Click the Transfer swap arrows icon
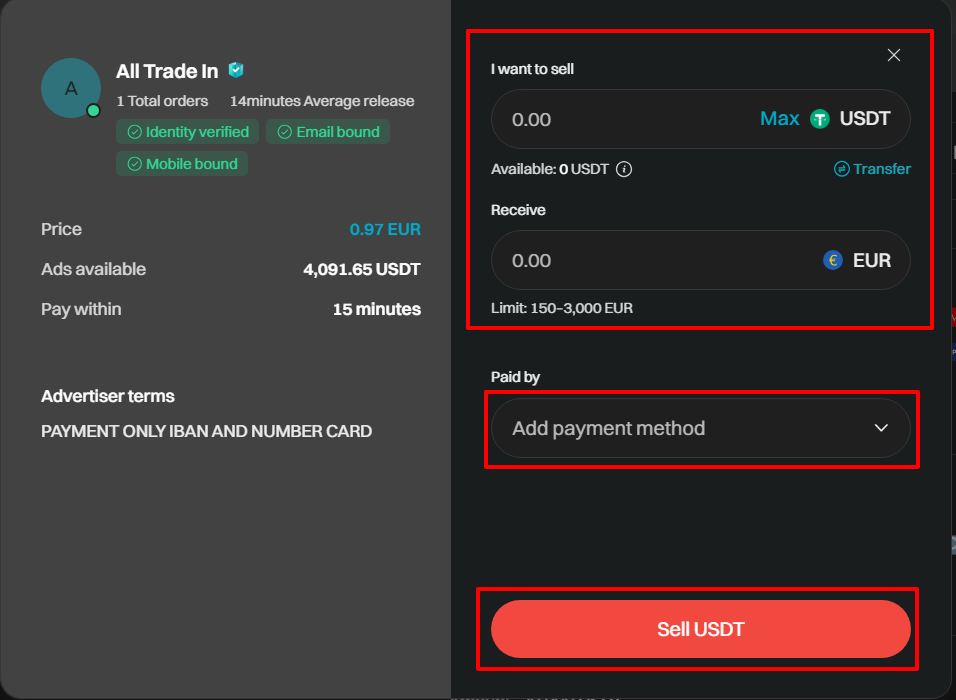Image resolution: width=956 pixels, height=700 pixels. click(x=841, y=169)
